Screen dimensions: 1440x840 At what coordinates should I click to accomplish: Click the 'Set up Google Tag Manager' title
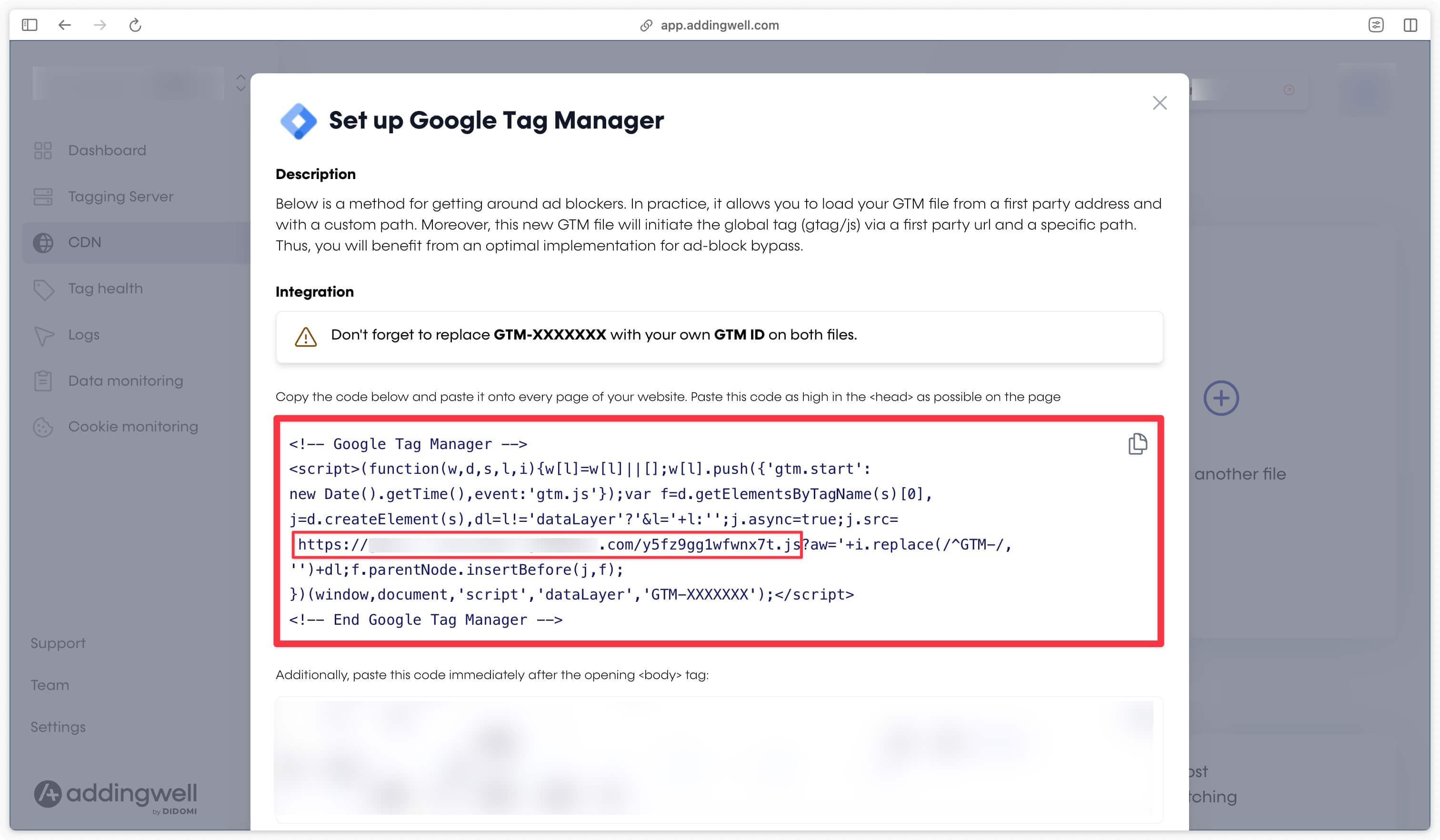click(496, 120)
